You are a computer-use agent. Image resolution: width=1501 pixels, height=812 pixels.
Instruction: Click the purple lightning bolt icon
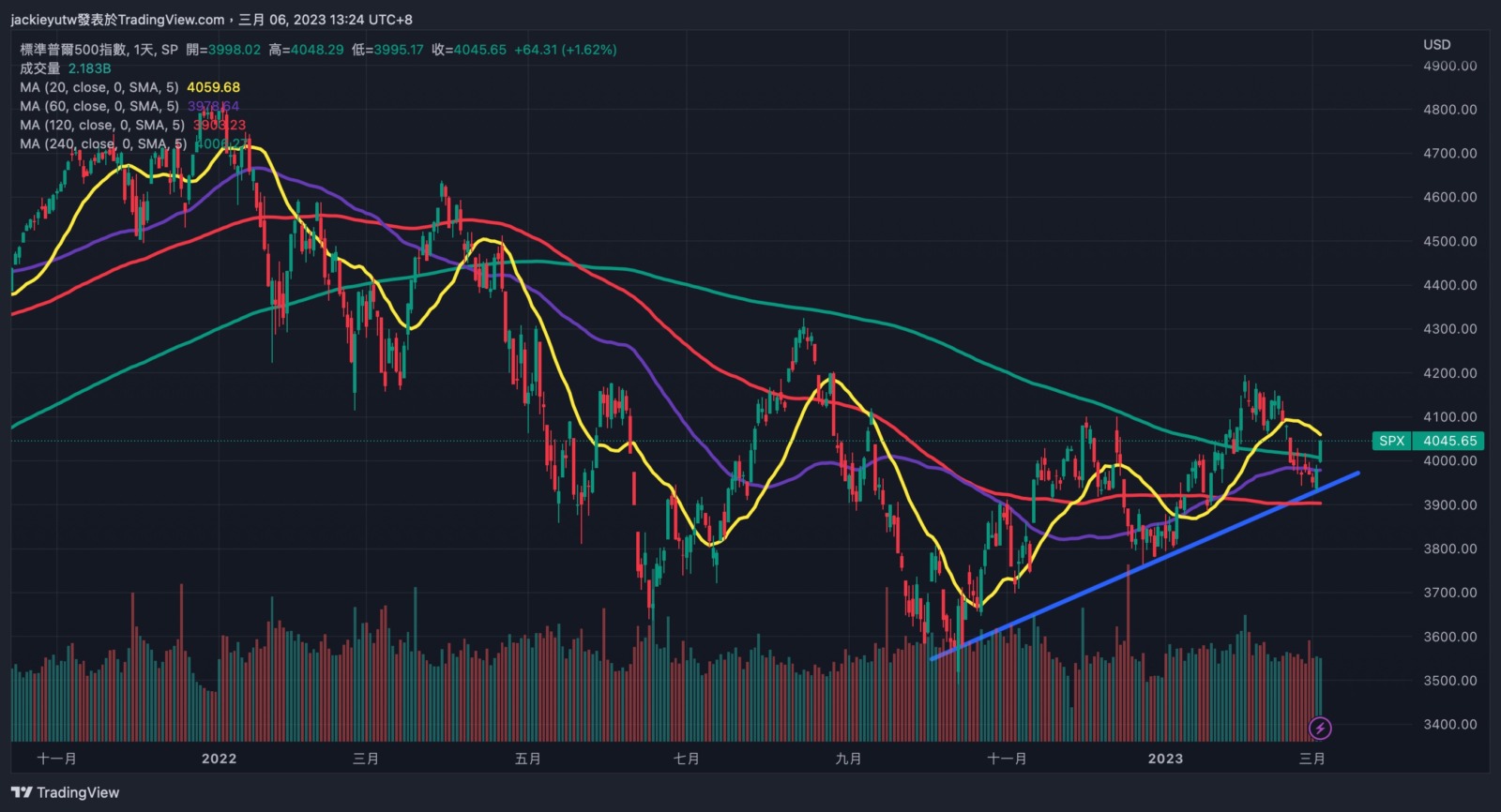[x=1320, y=728]
